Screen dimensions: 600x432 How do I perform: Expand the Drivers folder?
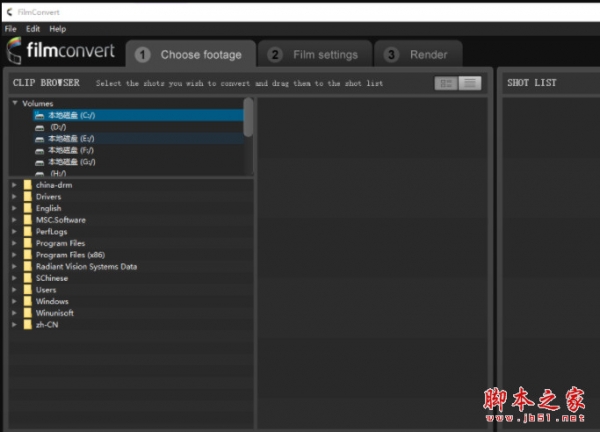pyautogui.click(x=14, y=196)
